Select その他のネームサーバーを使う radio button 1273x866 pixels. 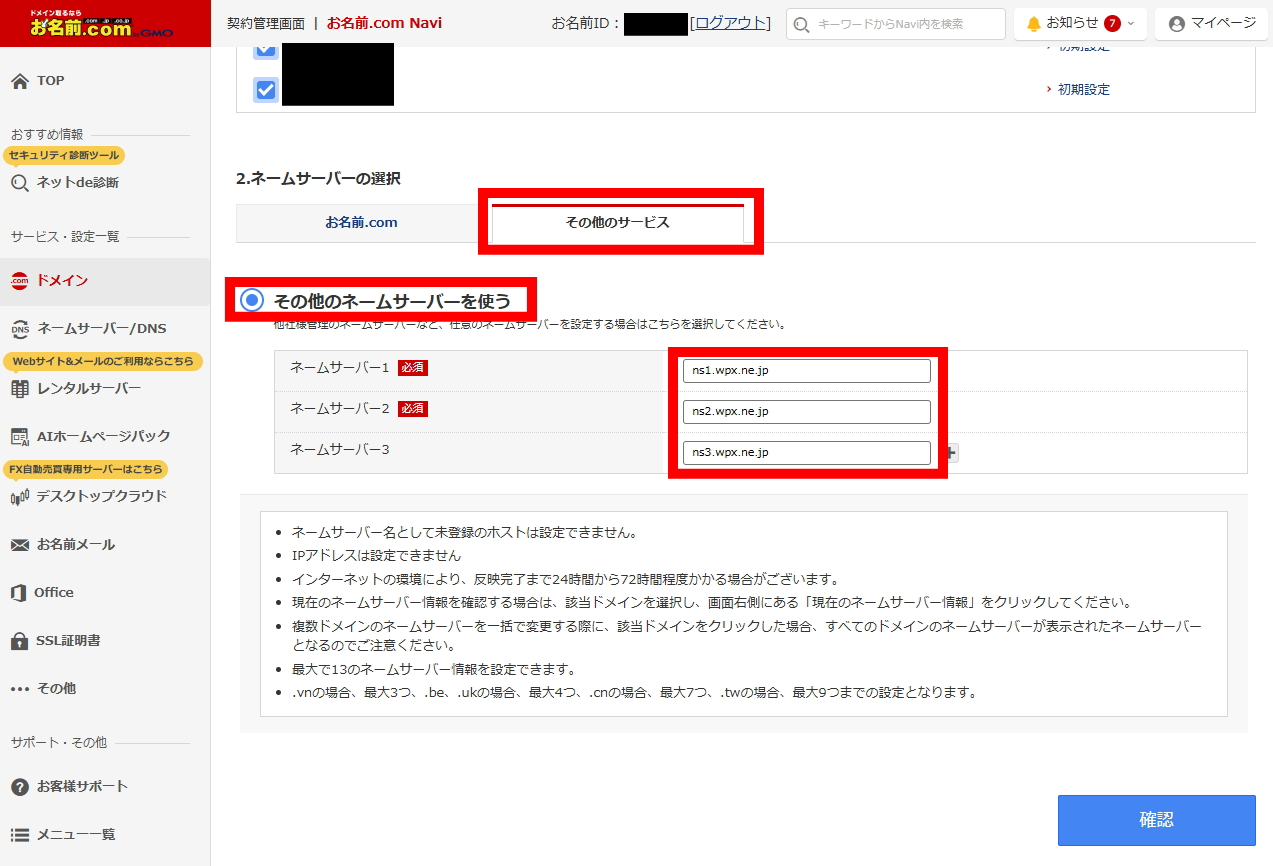[x=253, y=300]
